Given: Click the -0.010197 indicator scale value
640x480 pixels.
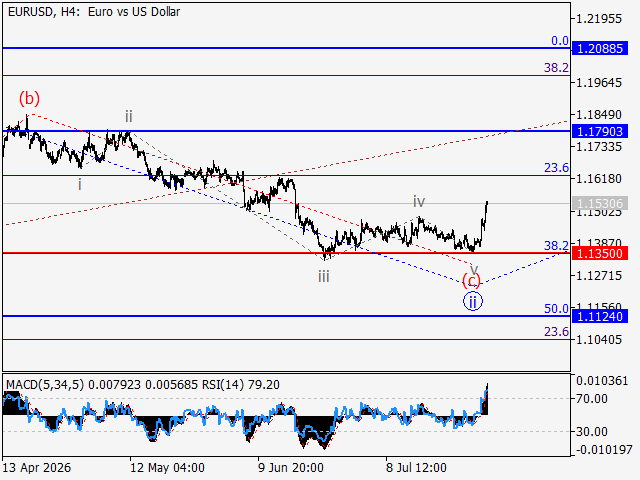Looking at the screenshot, I should click(x=602, y=450).
